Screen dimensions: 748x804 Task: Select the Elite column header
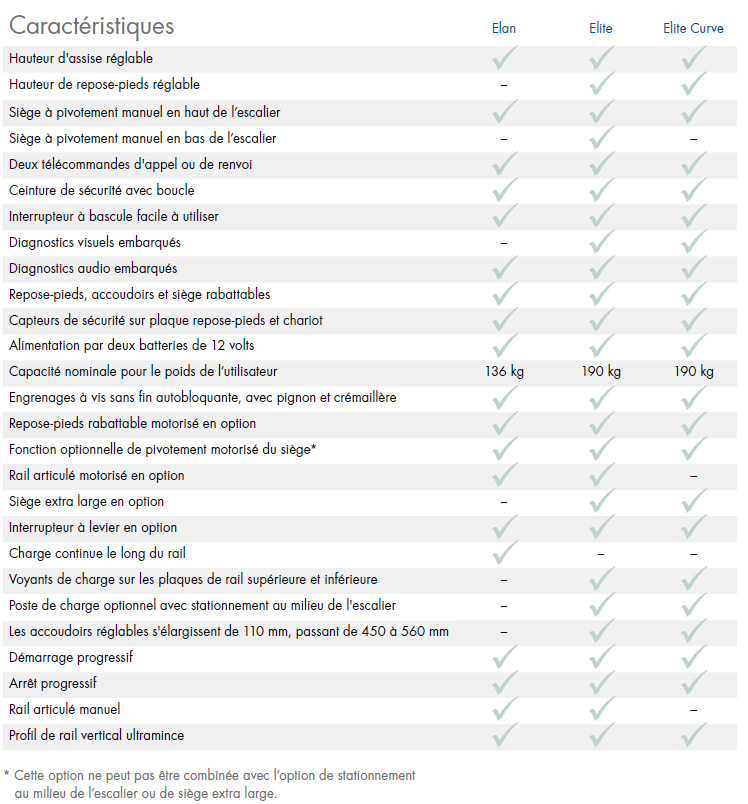click(x=601, y=28)
